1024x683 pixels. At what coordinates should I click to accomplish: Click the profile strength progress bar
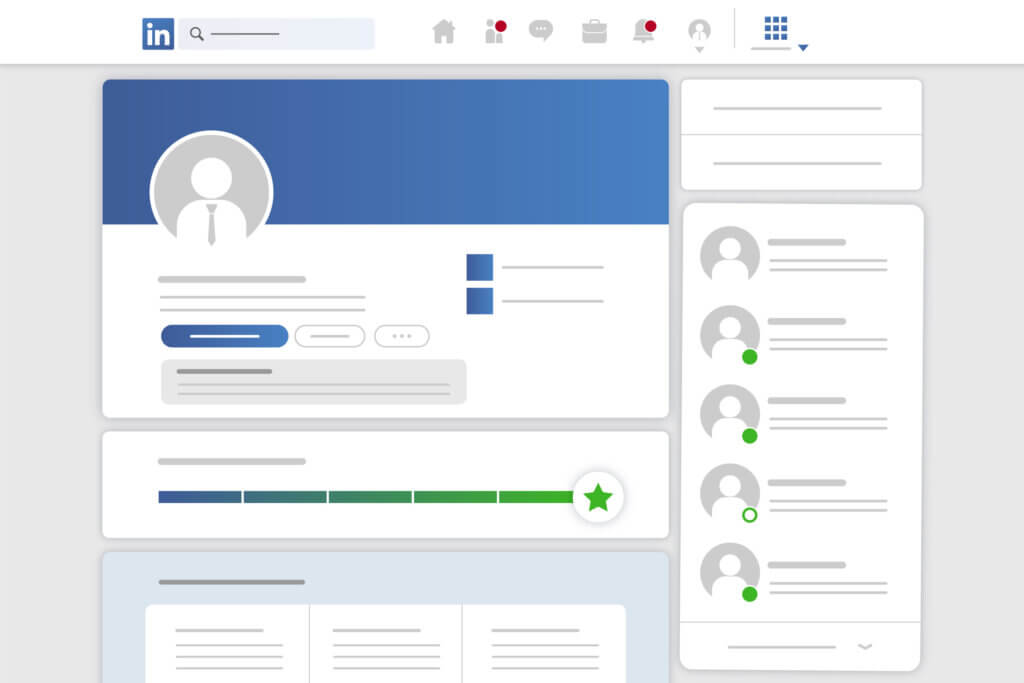coord(367,497)
